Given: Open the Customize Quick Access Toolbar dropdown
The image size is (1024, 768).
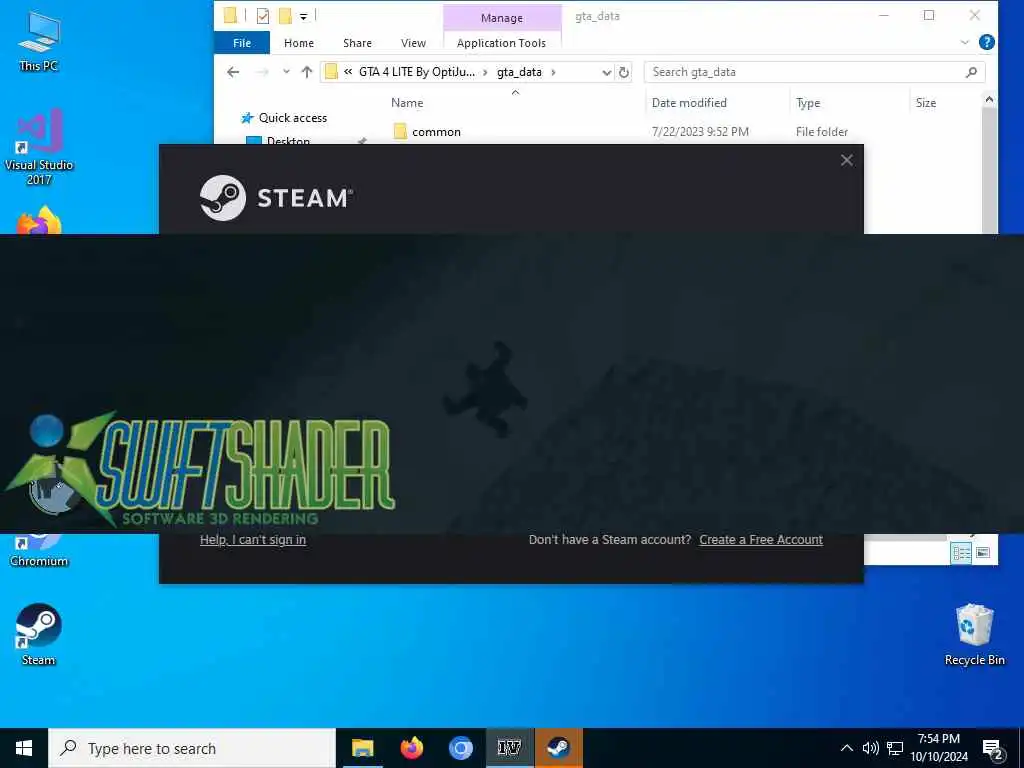Looking at the screenshot, I should [x=304, y=16].
